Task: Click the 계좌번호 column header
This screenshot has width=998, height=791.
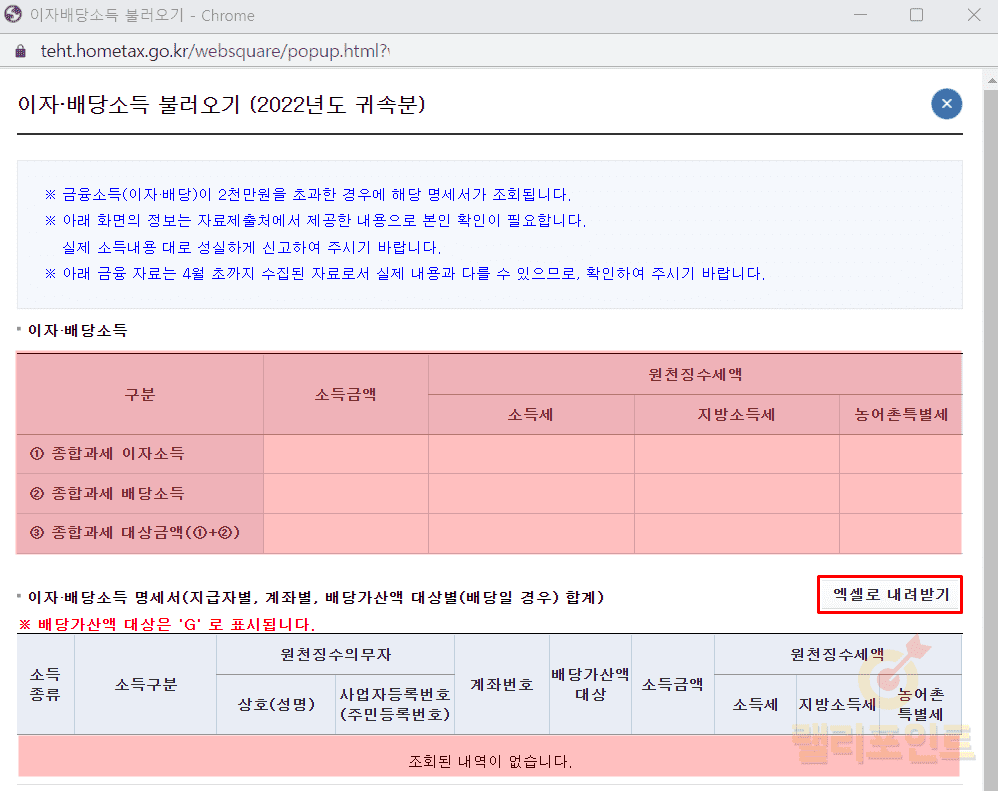Action: [502, 684]
